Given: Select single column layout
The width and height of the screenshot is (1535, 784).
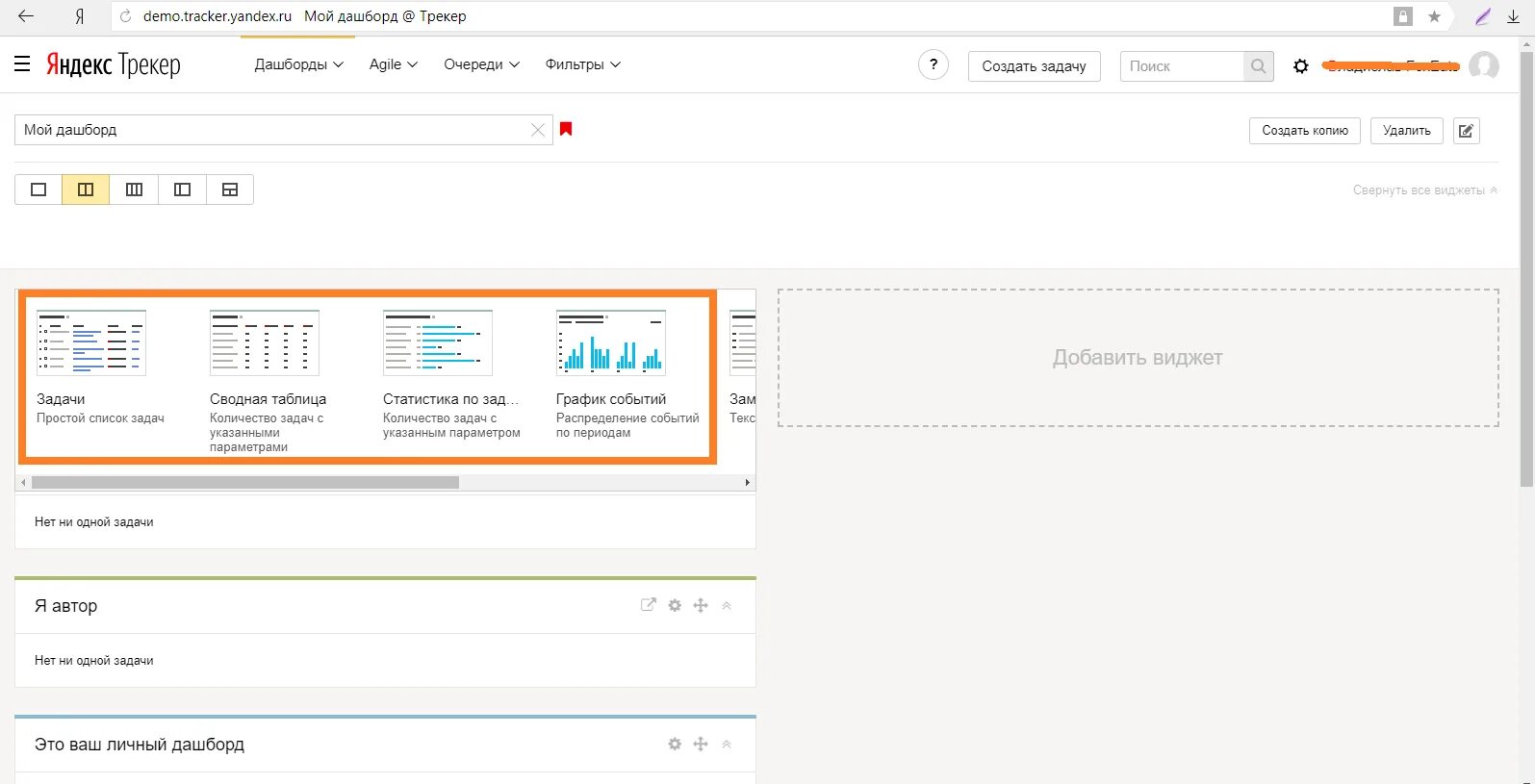Looking at the screenshot, I should pyautogui.click(x=38, y=190).
